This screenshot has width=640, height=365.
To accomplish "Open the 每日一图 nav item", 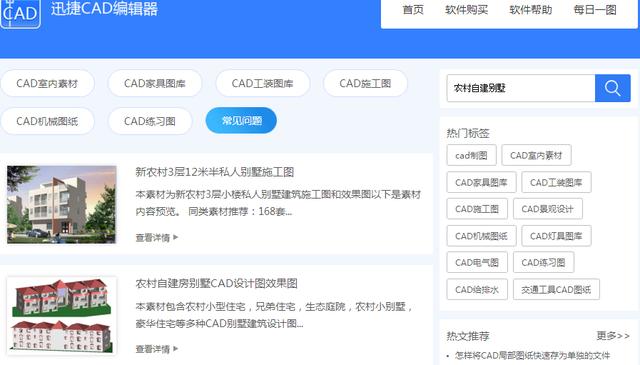I will pyautogui.click(x=595, y=10).
